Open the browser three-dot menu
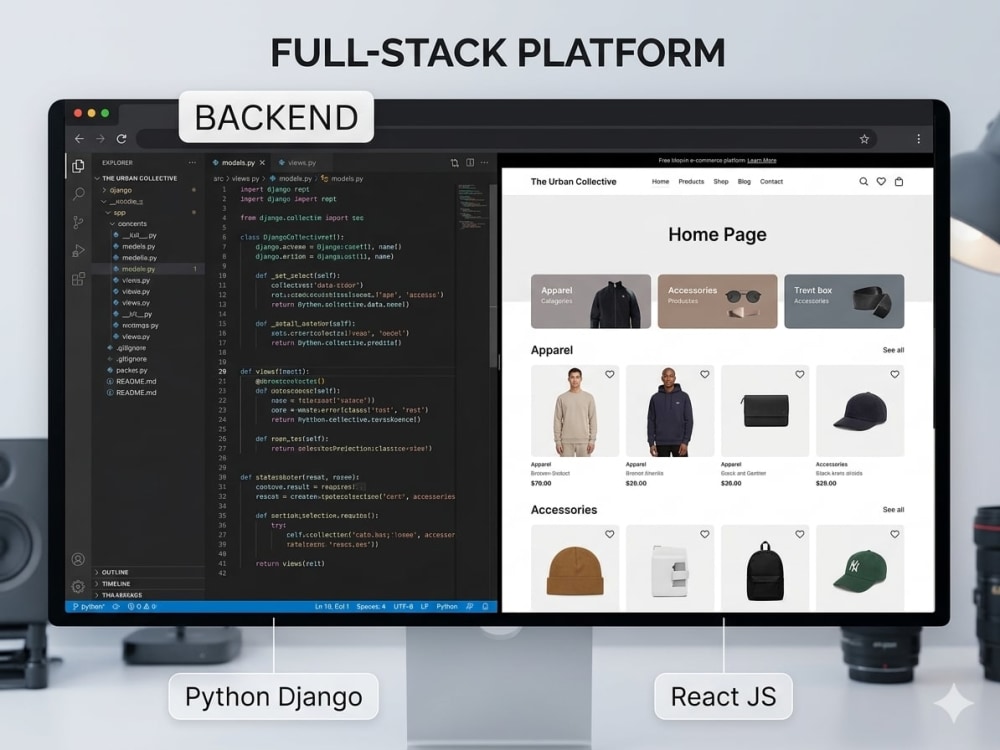Viewport: 1000px width, 750px height. tap(918, 138)
